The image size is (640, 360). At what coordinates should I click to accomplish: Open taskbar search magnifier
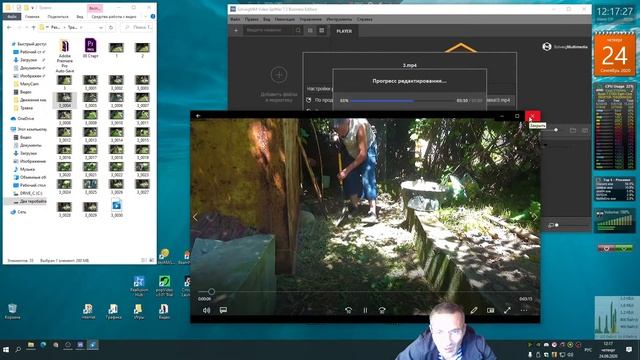coord(18,350)
